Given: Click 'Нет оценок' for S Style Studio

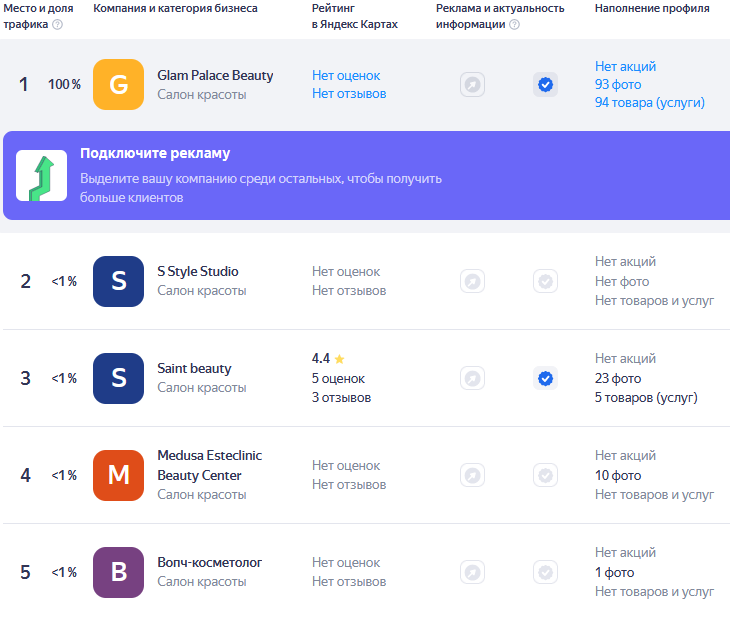Looking at the screenshot, I should click(x=346, y=271).
